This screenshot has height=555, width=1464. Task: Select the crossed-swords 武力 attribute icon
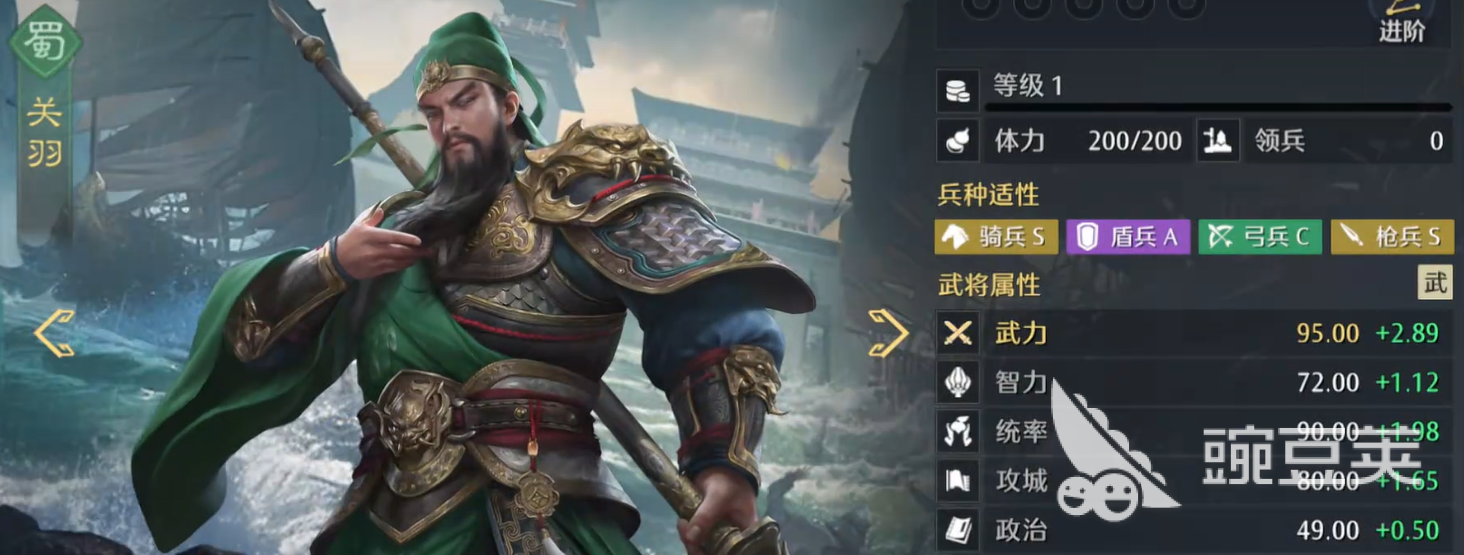click(x=958, y=334)
